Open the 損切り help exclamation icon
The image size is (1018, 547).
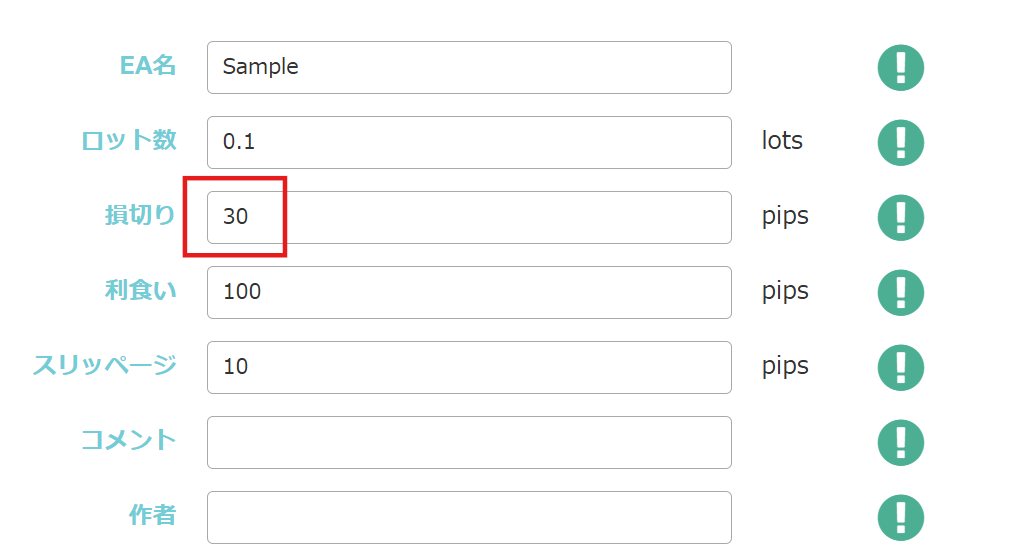point(900,217)
